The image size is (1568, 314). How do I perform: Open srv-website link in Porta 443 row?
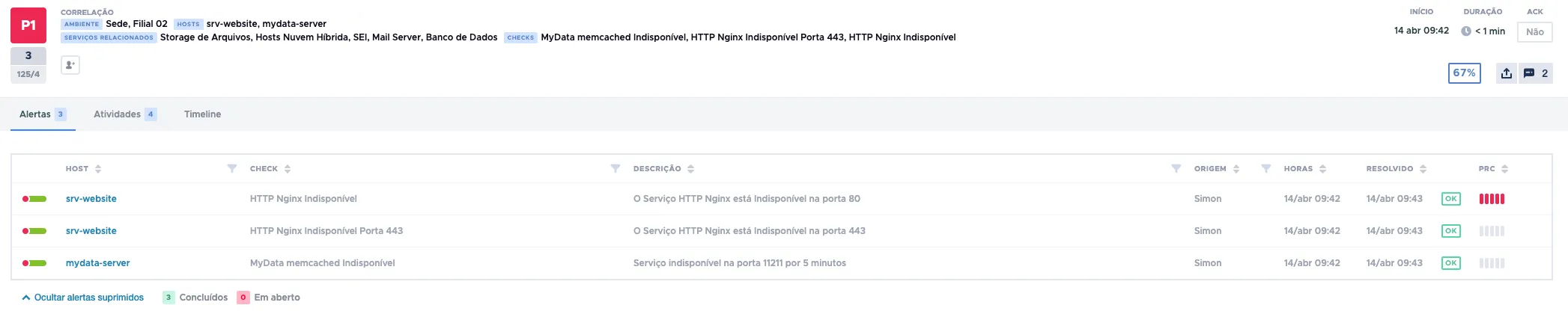[91, 231]
